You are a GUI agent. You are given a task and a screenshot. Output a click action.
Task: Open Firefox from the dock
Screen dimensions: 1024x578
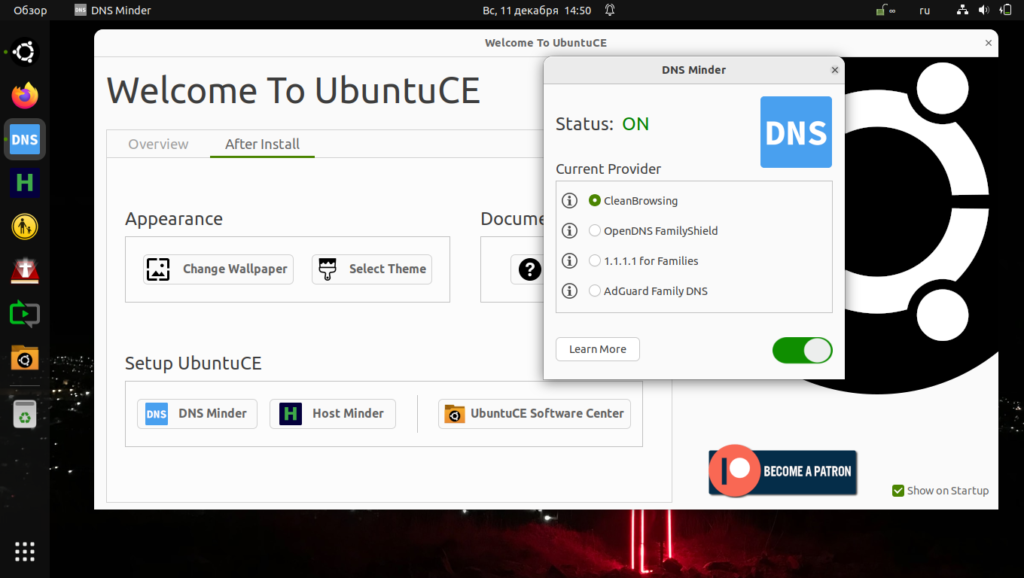(24, 95)
